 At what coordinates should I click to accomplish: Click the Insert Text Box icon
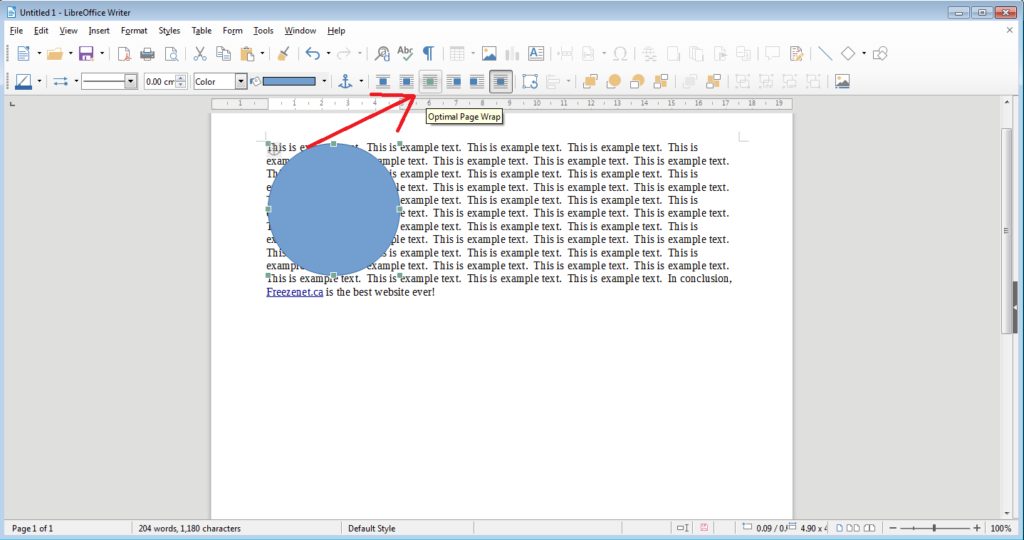536,54
